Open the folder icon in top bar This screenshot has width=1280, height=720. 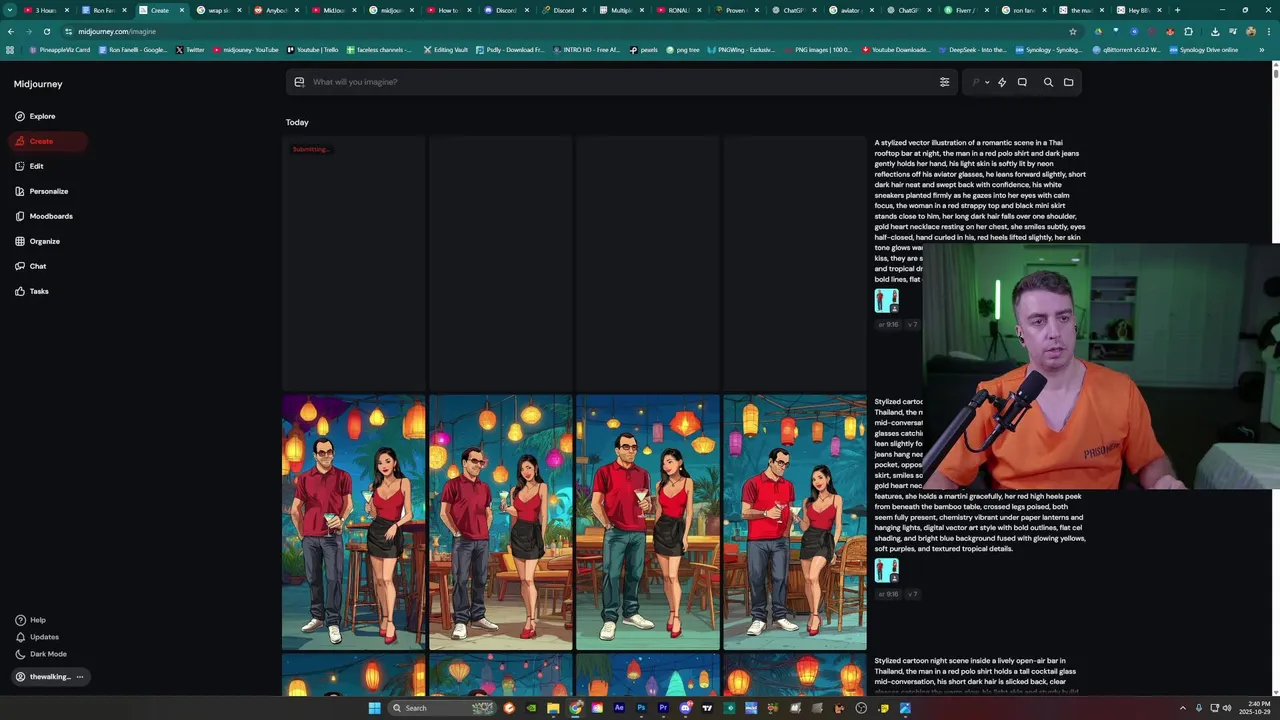point(1068,82)
